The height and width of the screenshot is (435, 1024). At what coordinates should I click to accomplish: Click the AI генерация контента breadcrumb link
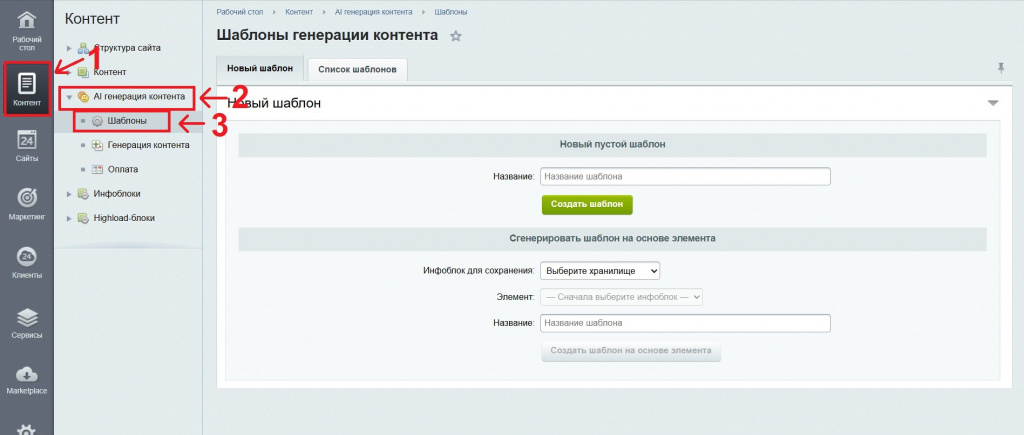click(374, 12)
